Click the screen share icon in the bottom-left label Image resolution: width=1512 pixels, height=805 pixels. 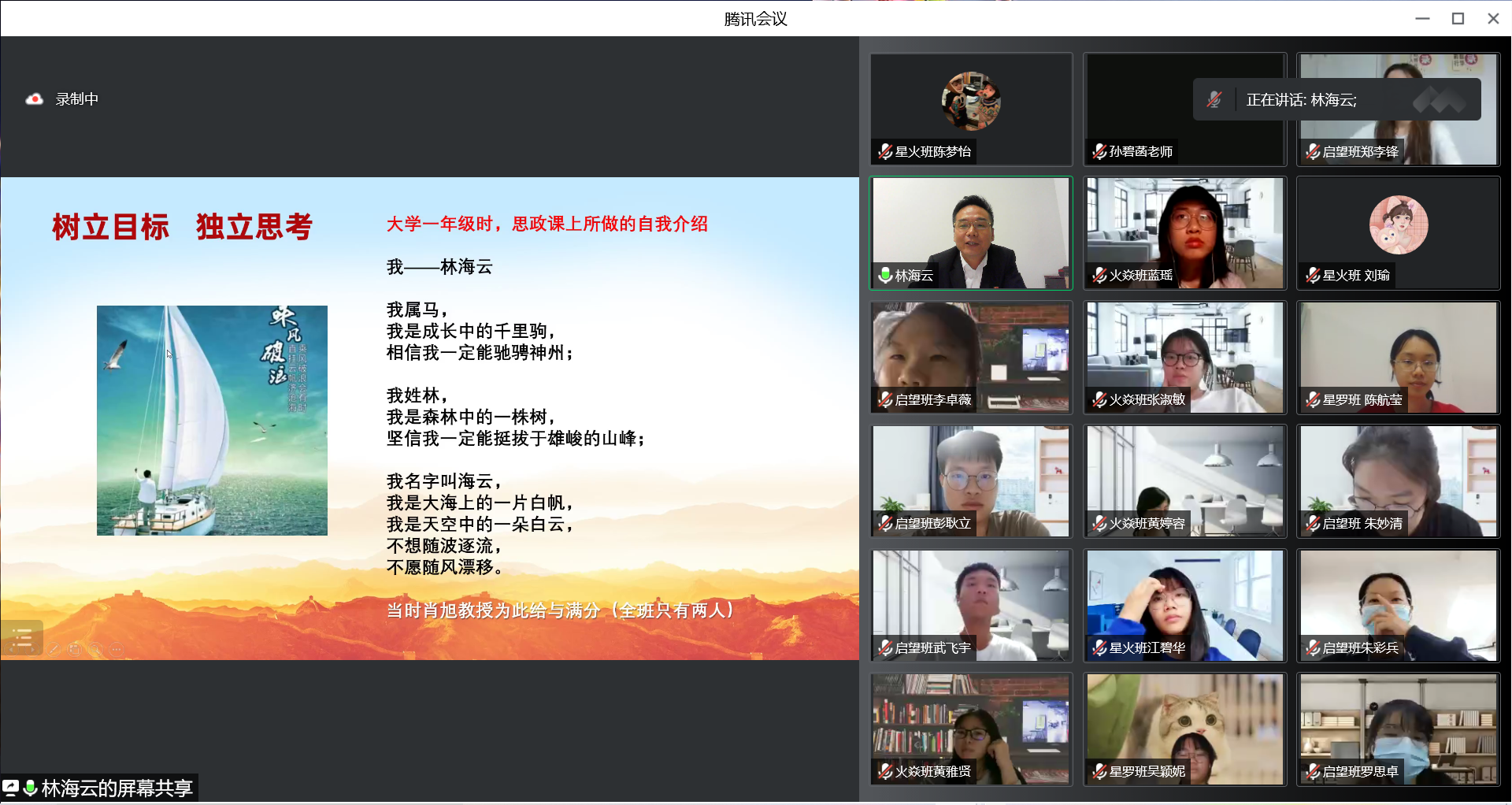click(11, 788)
